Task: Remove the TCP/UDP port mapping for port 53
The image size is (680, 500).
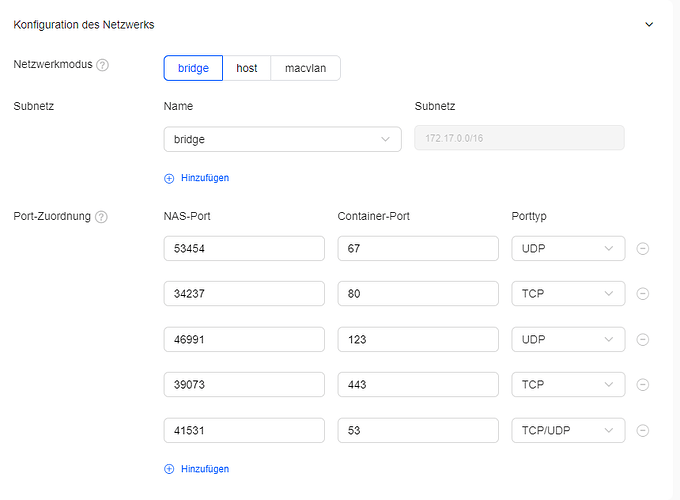Action: pos(643,430)
